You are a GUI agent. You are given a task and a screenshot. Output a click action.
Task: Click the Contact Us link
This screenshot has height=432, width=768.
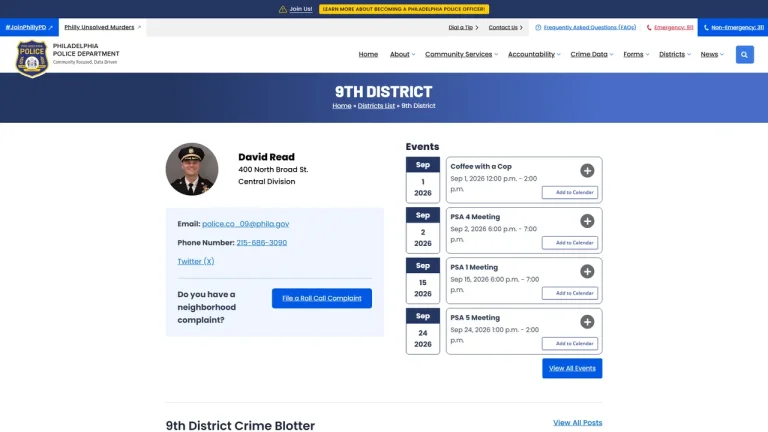pos(505,27)
